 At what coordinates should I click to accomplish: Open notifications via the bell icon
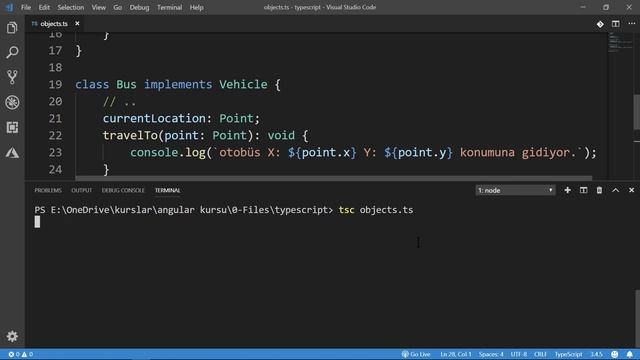[630, 354]
